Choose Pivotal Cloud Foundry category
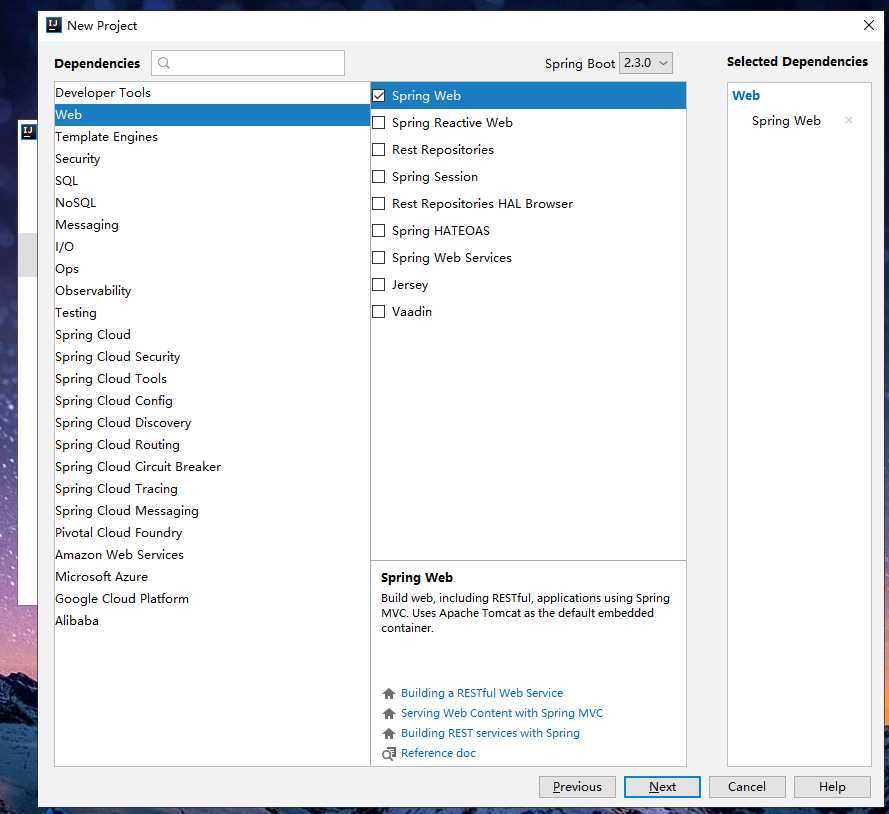 click(x=212, y=533)
